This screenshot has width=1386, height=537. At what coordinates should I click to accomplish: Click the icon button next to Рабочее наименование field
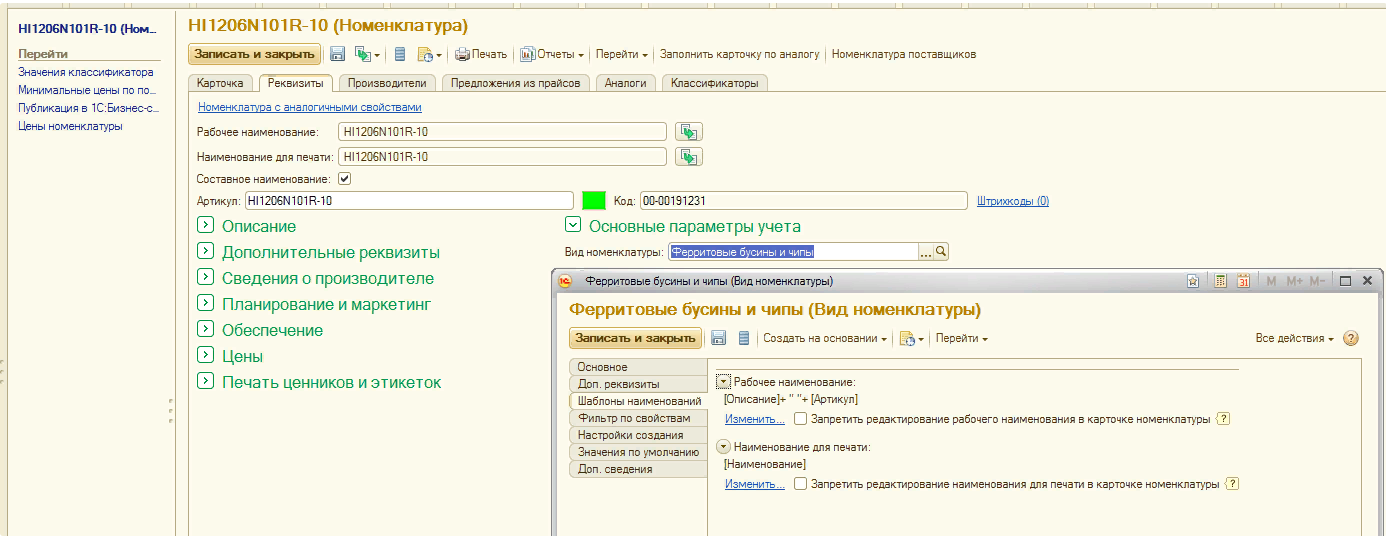click(x=689, y=132)
